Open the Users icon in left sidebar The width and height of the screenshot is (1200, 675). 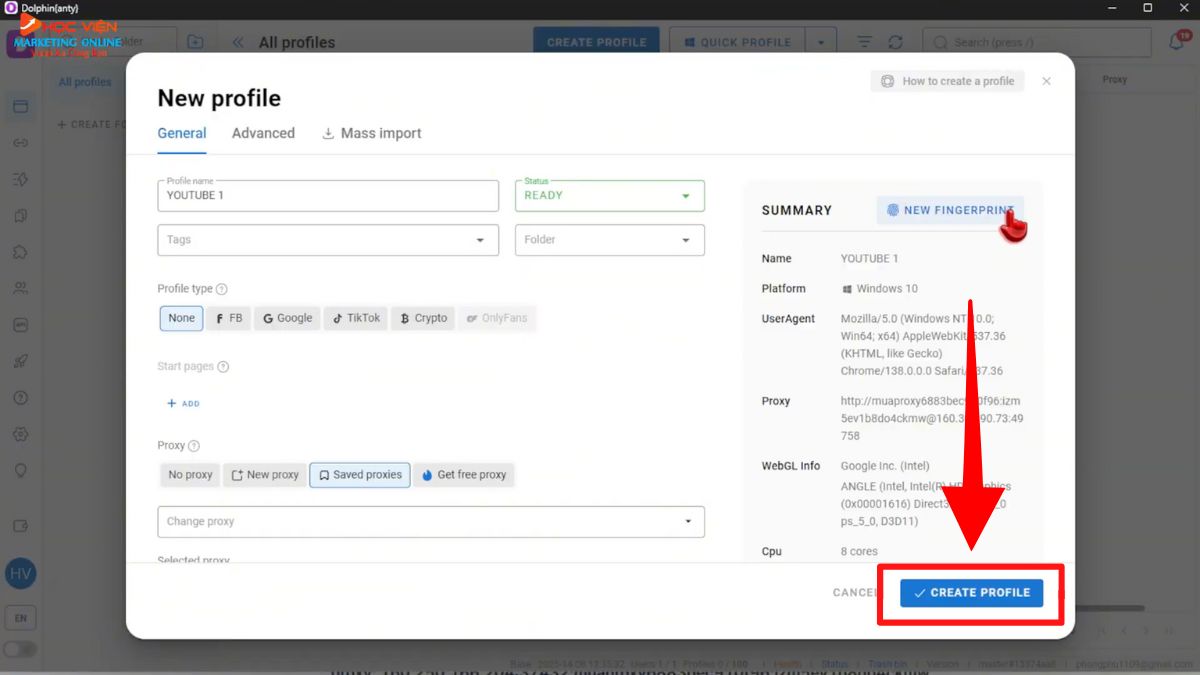pyautogui.click(x=20, y=289)
